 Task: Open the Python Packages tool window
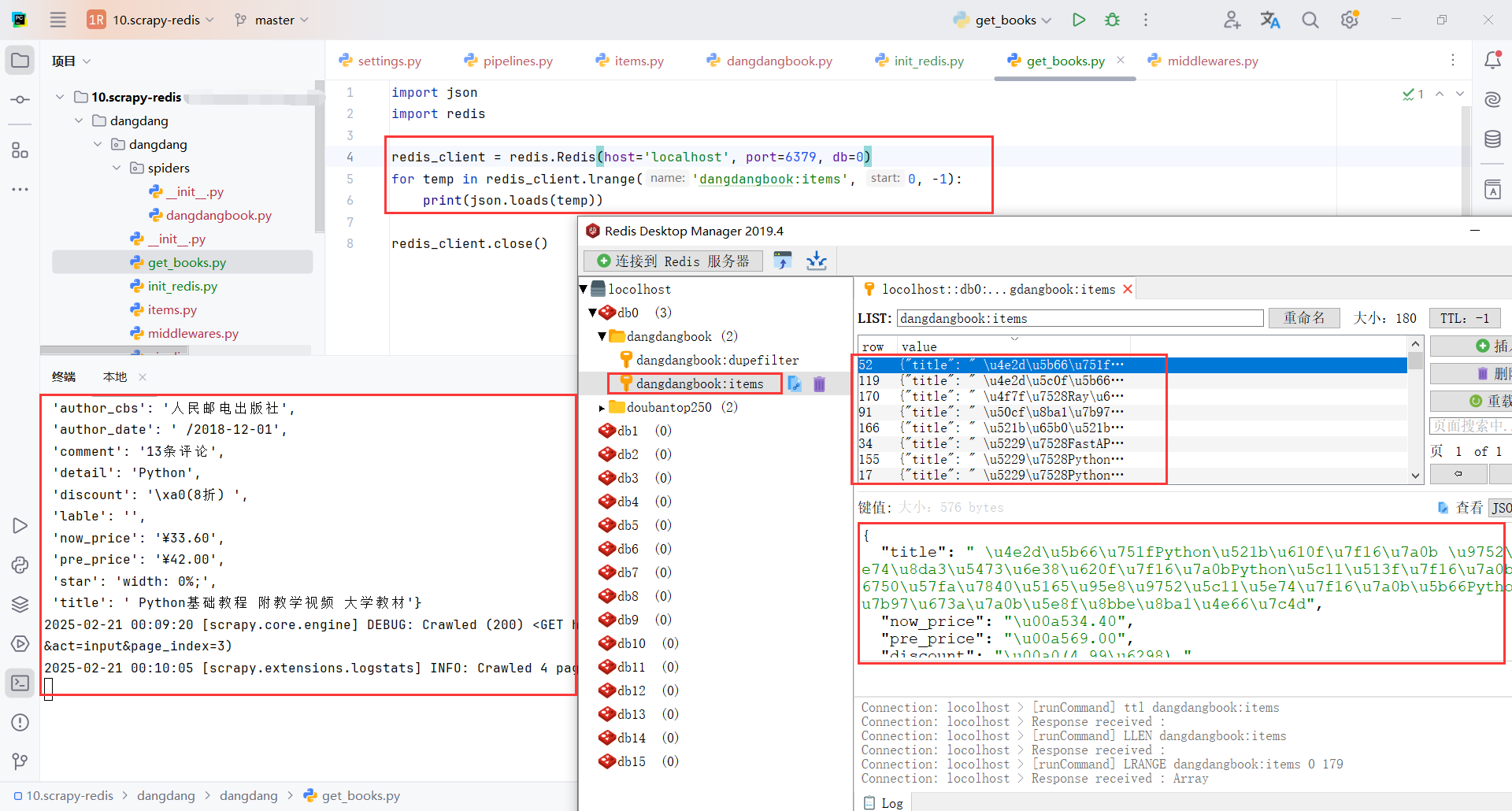click(x=20, y=604)
